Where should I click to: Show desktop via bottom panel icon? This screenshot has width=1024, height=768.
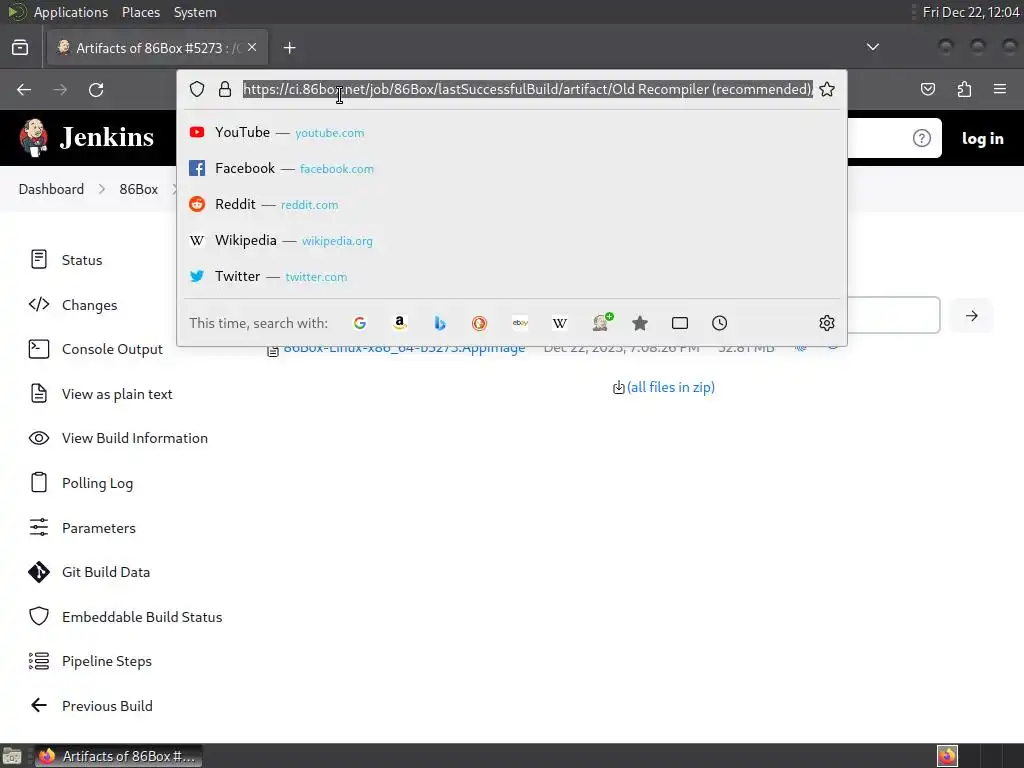tap(12, 756)
